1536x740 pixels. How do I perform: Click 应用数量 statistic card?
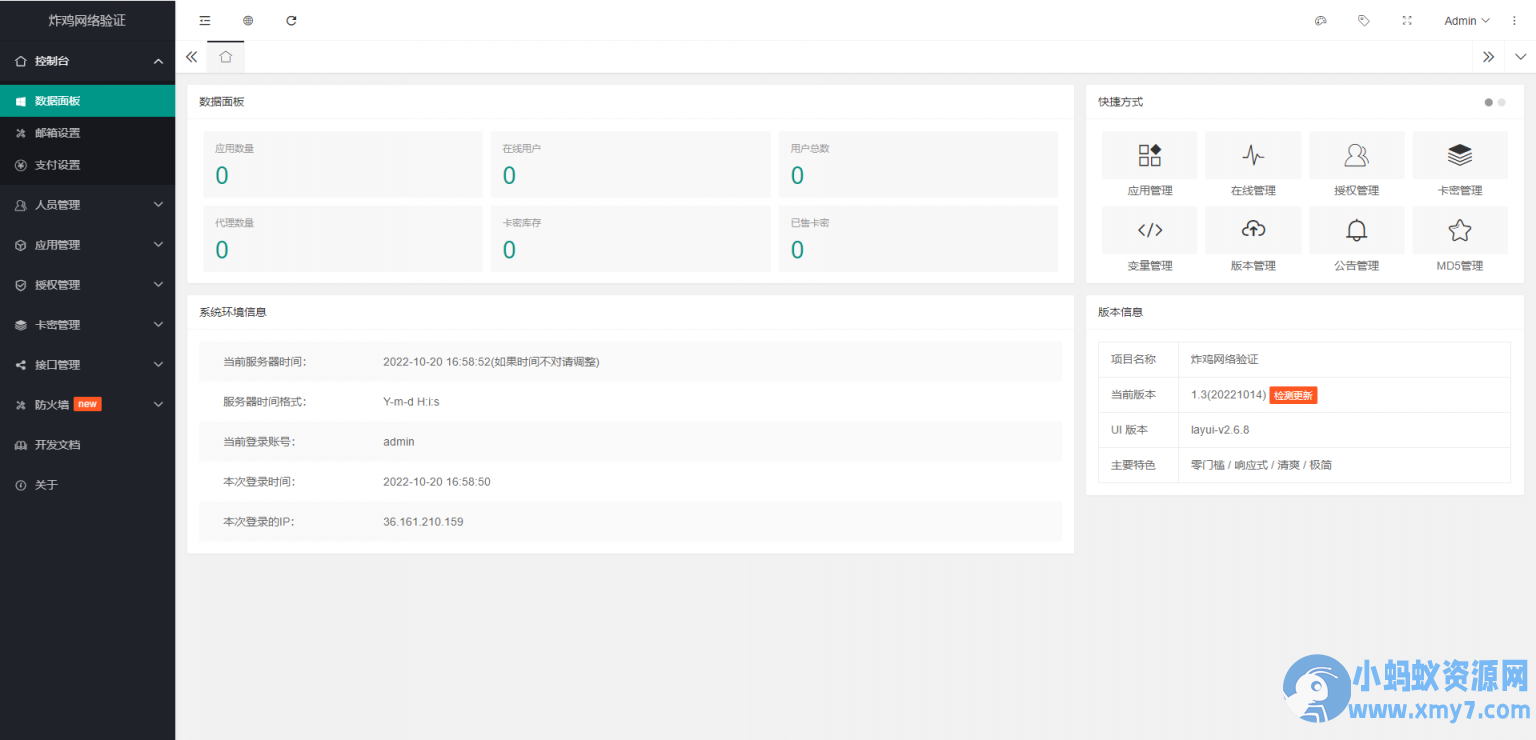(x=343, y=164)
